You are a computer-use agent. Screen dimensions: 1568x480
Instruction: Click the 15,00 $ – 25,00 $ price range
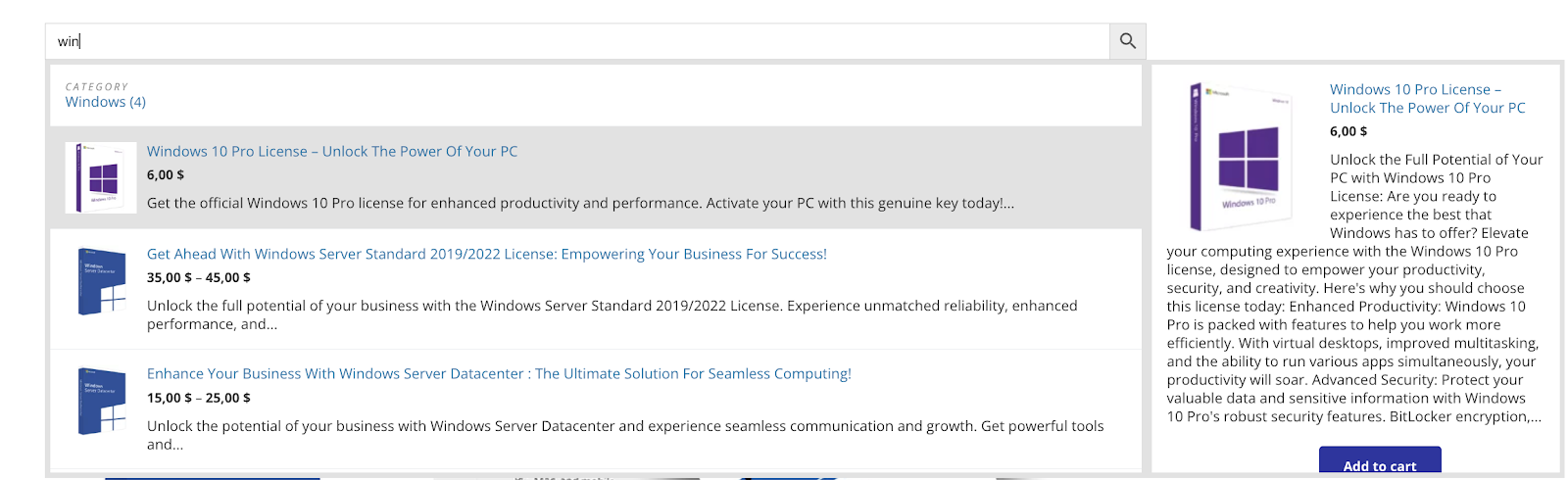[x=198, y=399]
